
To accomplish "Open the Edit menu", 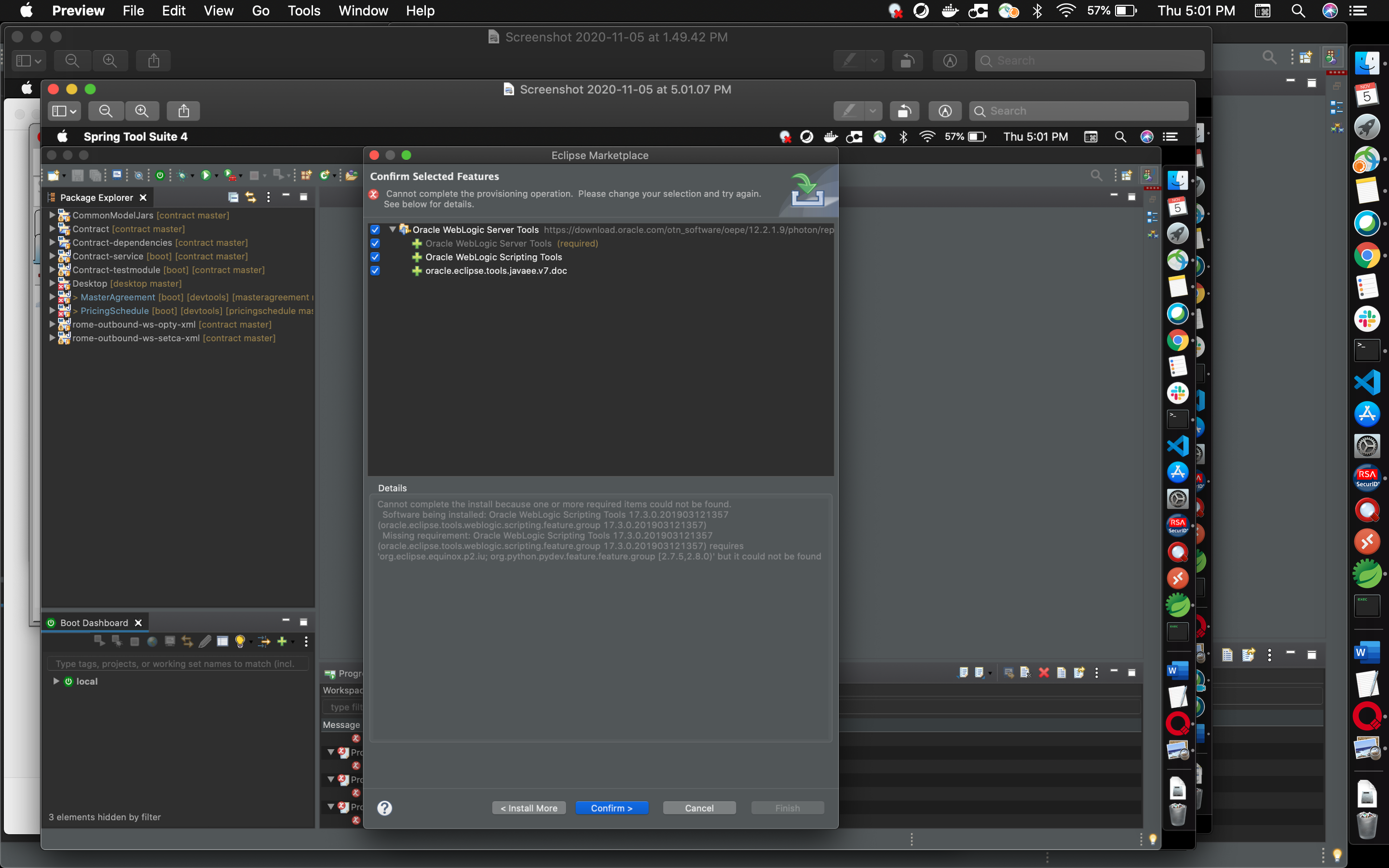I will coord(173,11).
